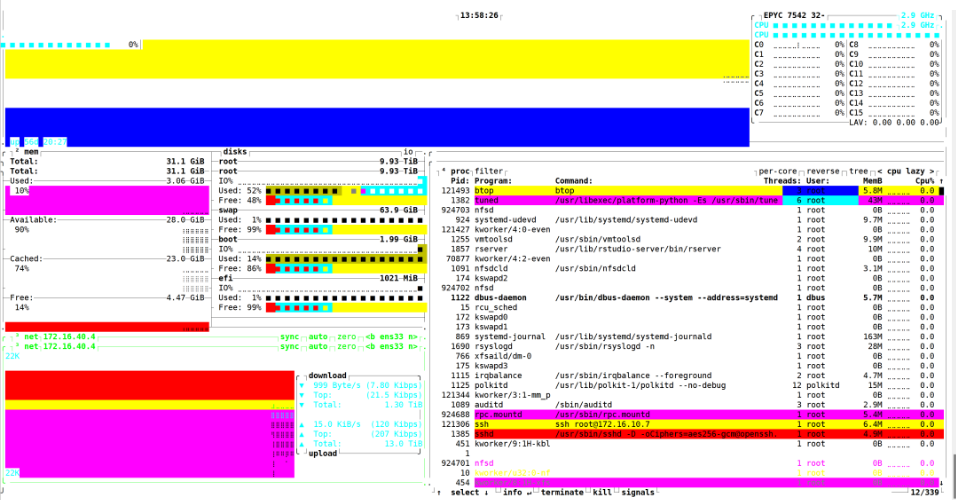Click the up arrow beside select

click(439, 492)
